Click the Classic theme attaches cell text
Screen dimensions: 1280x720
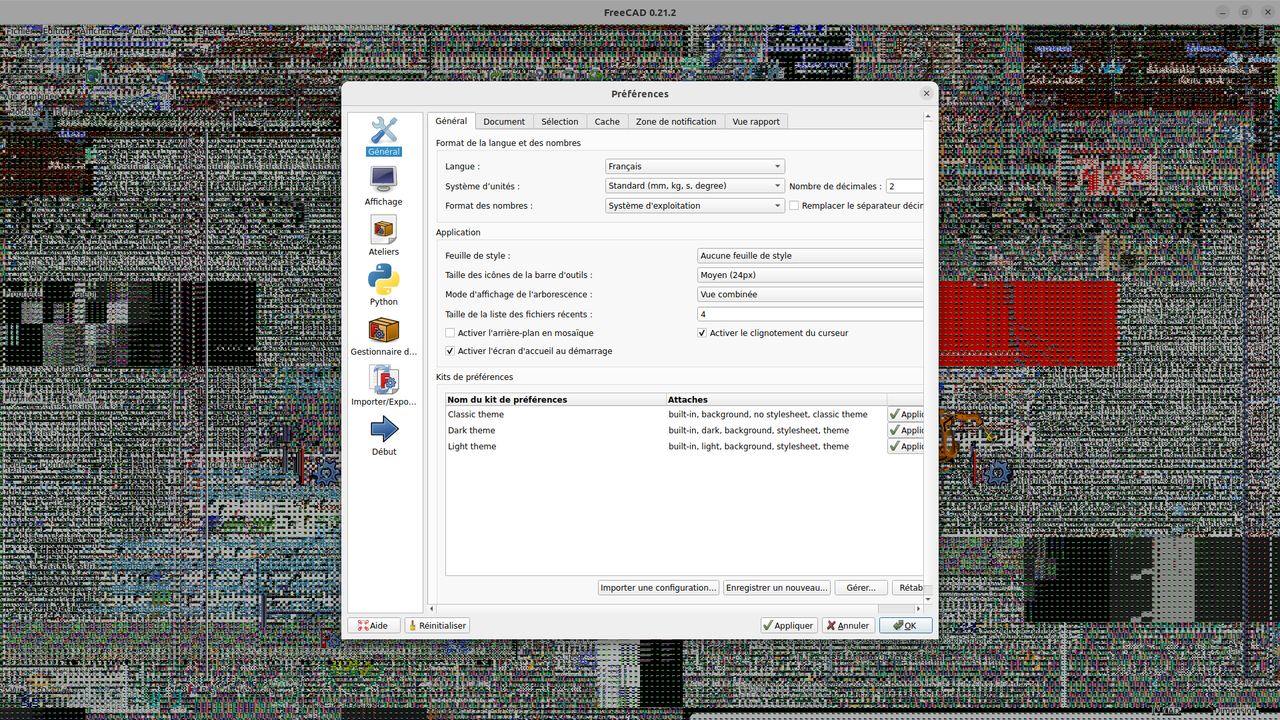(x=768, y=414)
